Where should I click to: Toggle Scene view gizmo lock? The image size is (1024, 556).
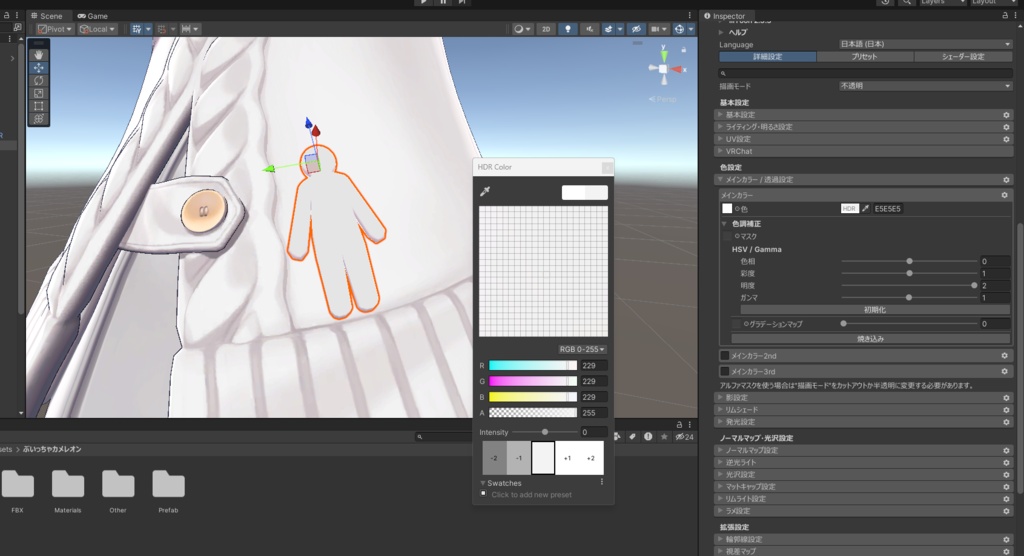point(684,50)
